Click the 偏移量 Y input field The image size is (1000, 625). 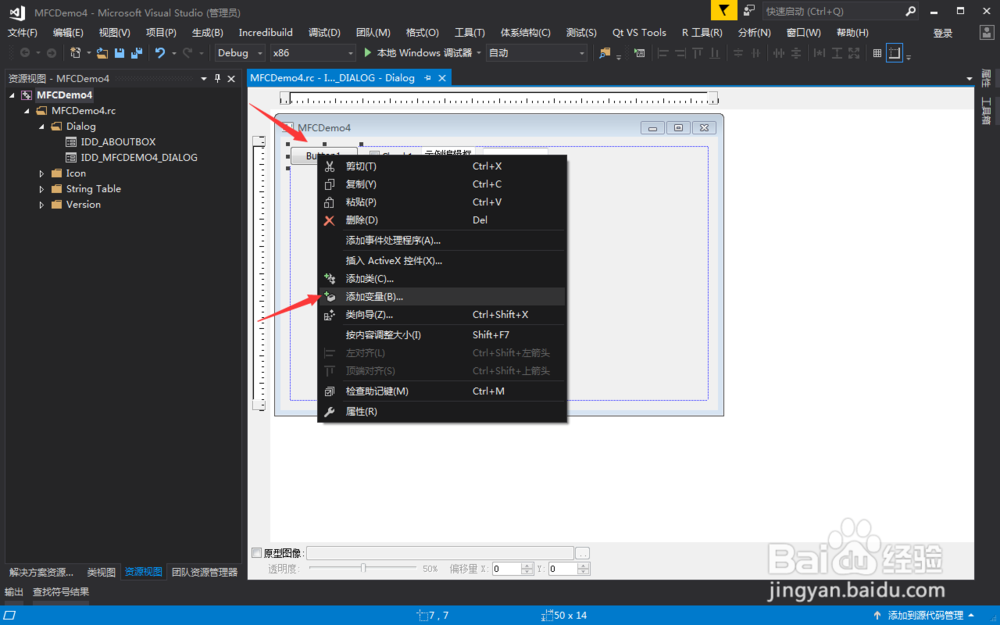coord(563,569)
